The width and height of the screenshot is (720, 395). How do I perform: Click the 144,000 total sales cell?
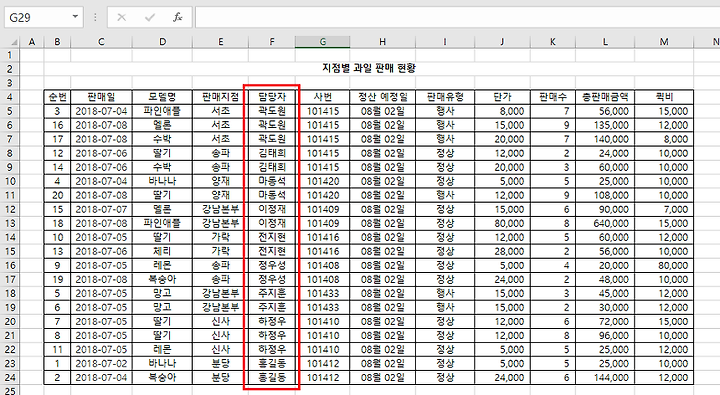click(x=605, y=378)
